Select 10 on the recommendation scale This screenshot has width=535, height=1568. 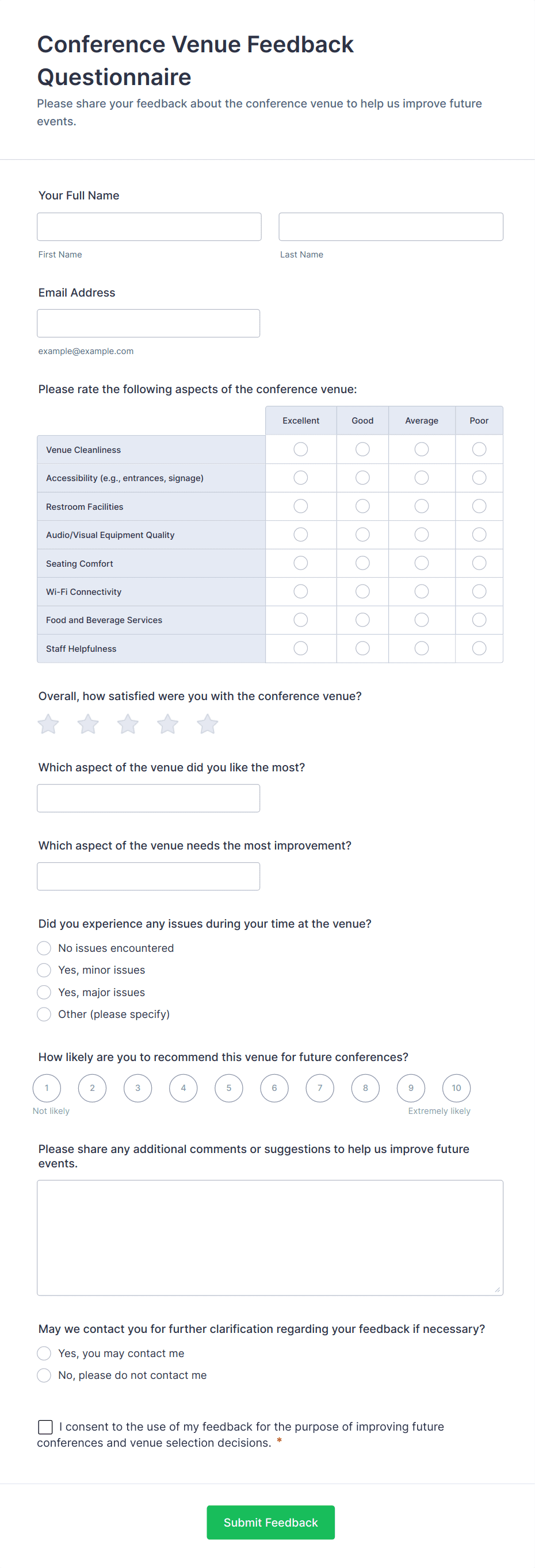(456, 1087)
